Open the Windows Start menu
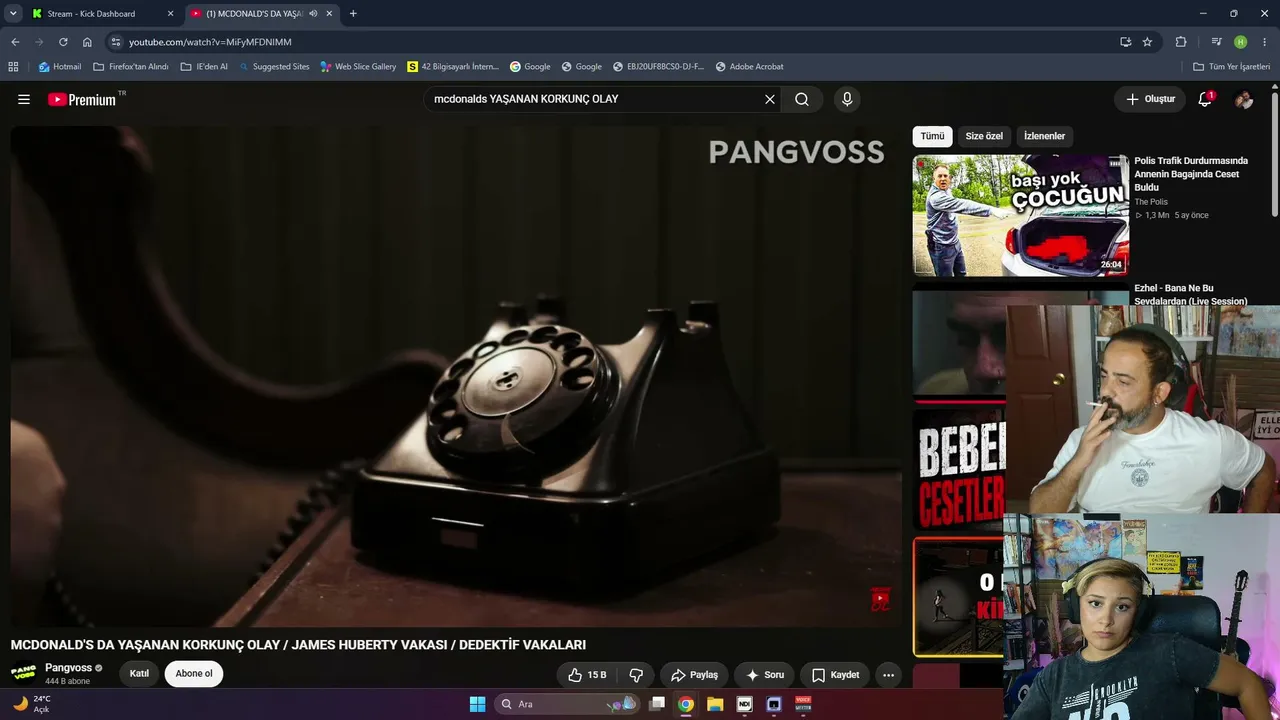1280x720 pixels. 477,704
